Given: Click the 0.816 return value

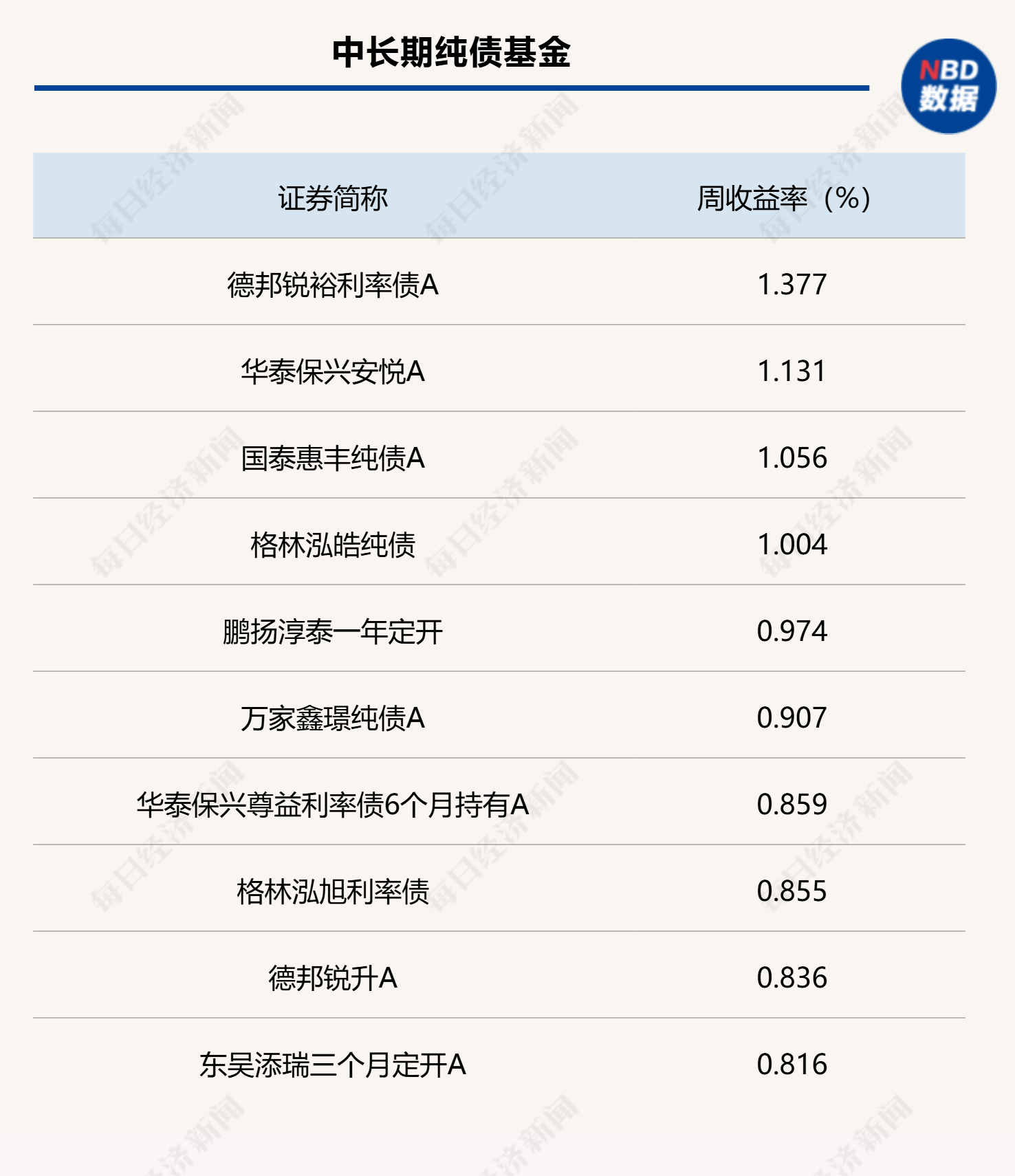Looking at the screenshot, I should pyautogui.click(x=792, y=1065).
